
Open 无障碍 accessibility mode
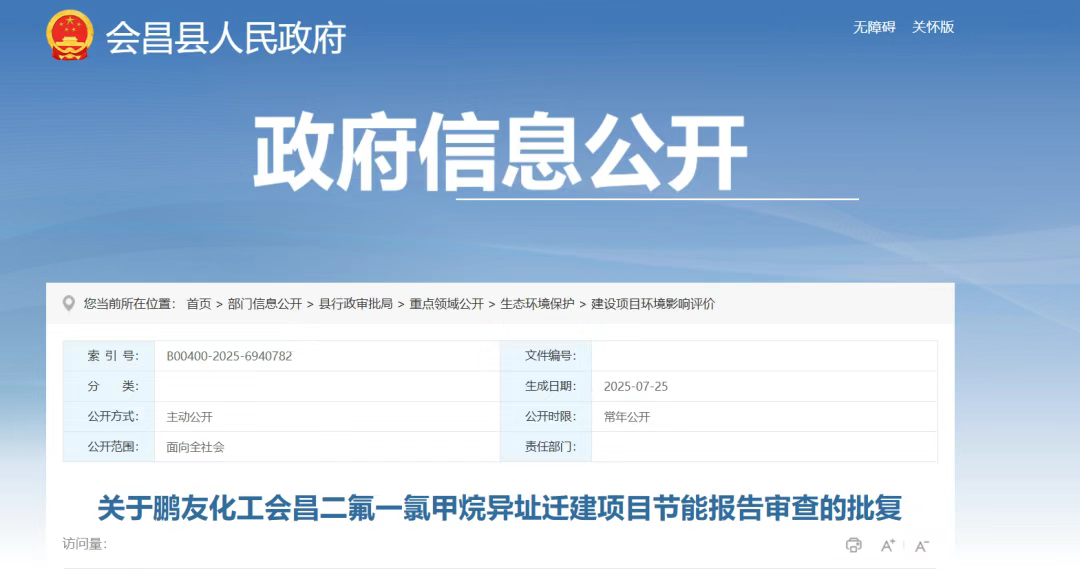pos(874,27)
